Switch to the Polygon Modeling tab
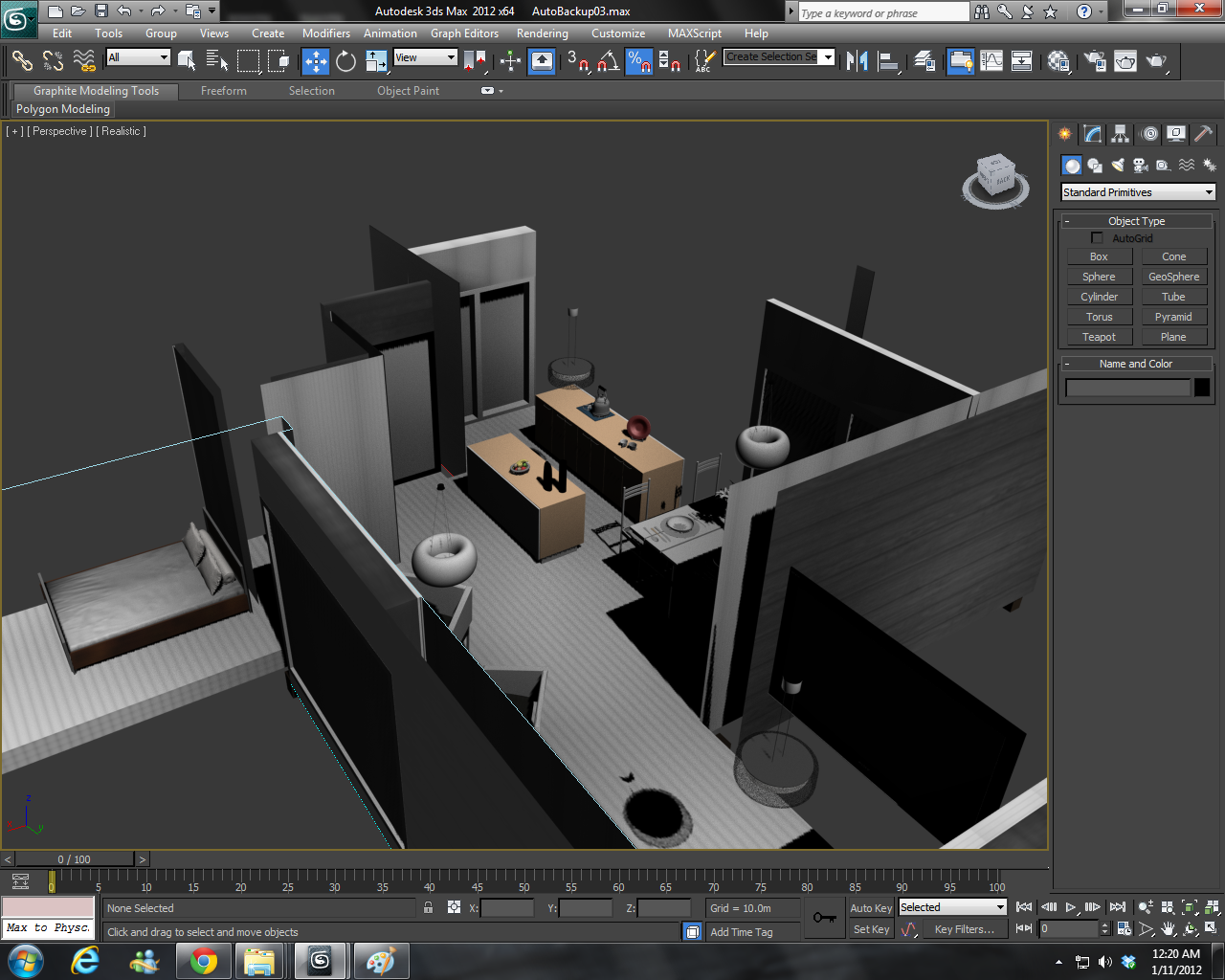 tap(62, 109)
